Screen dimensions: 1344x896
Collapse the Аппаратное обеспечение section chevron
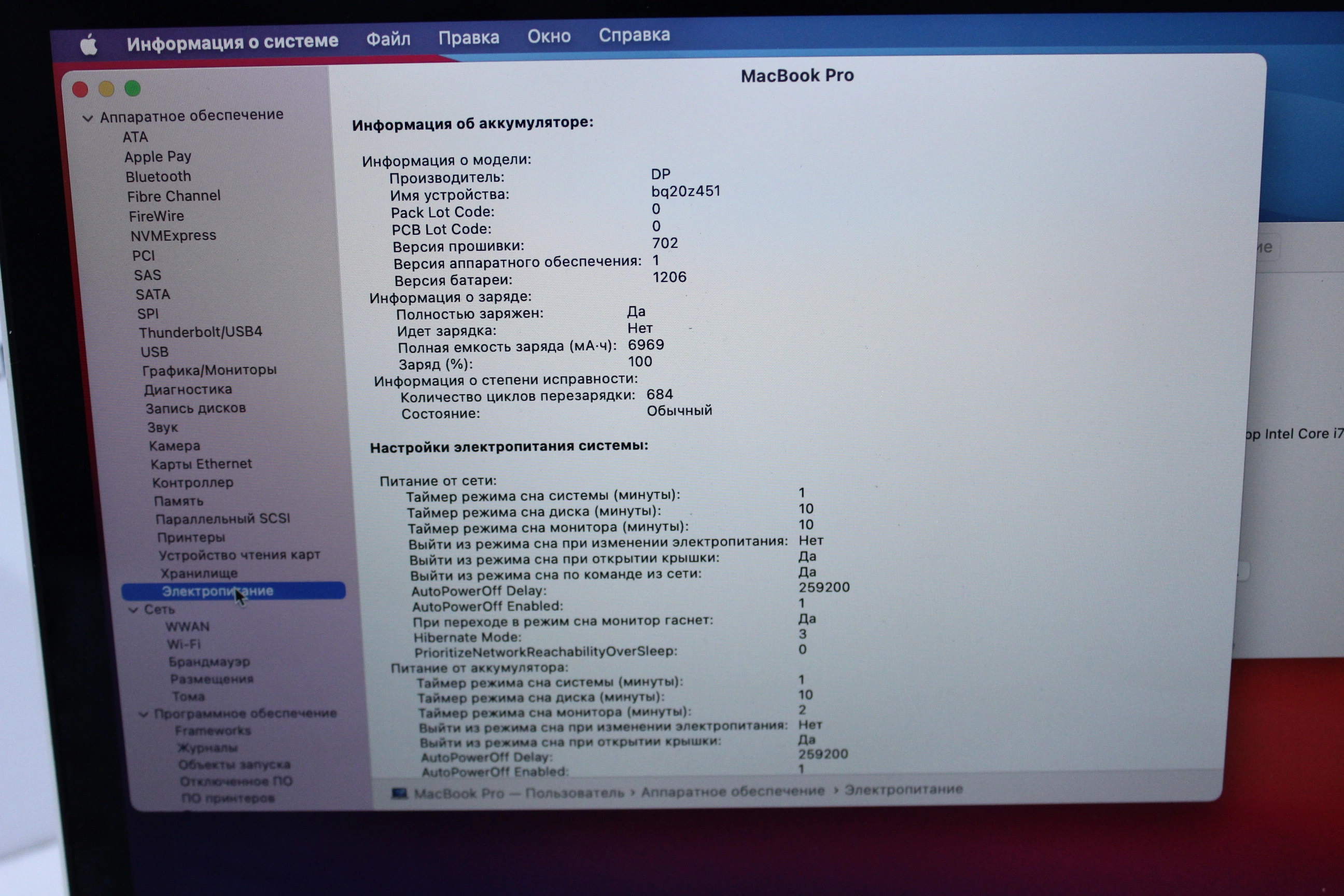88,118
